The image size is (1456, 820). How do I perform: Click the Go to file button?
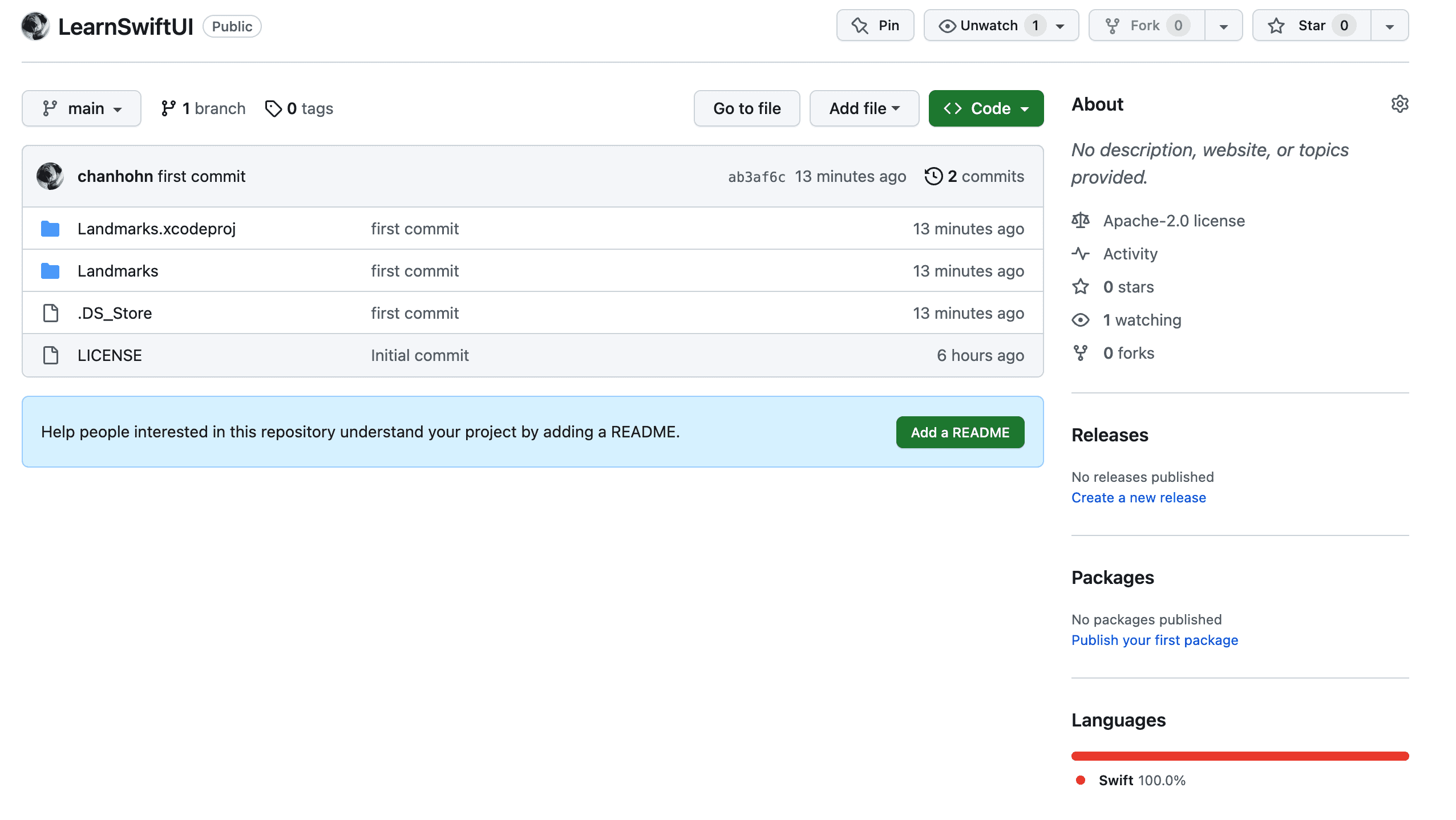tap(747, 108)
